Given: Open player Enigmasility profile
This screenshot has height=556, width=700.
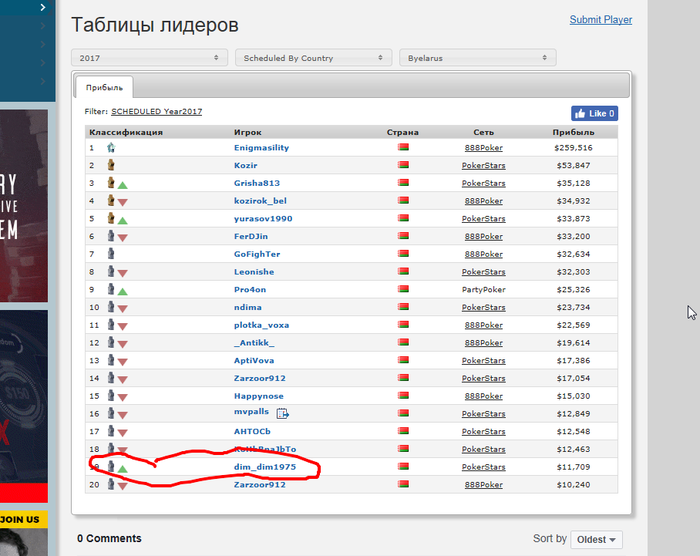Looking at the screenshot, I should click(261, 147).
